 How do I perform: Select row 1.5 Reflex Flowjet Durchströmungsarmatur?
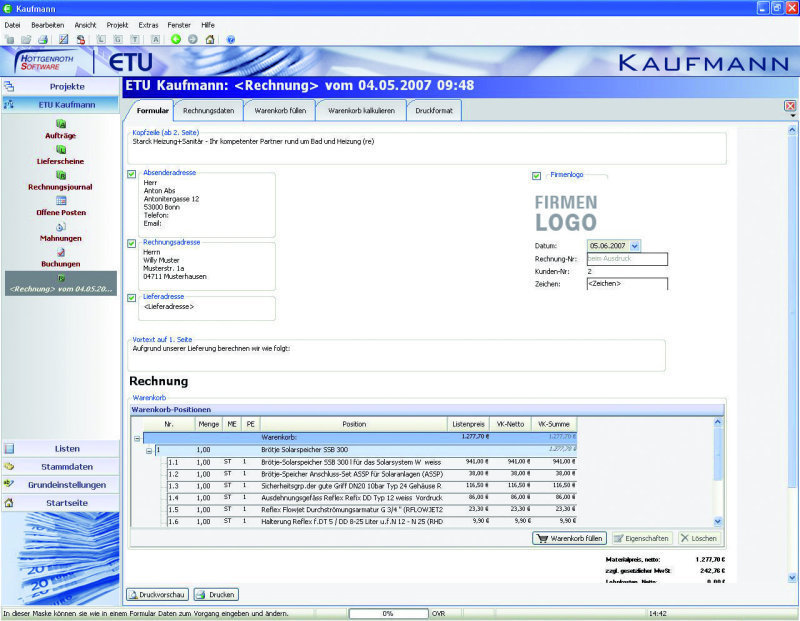click(x=372, y=509)
